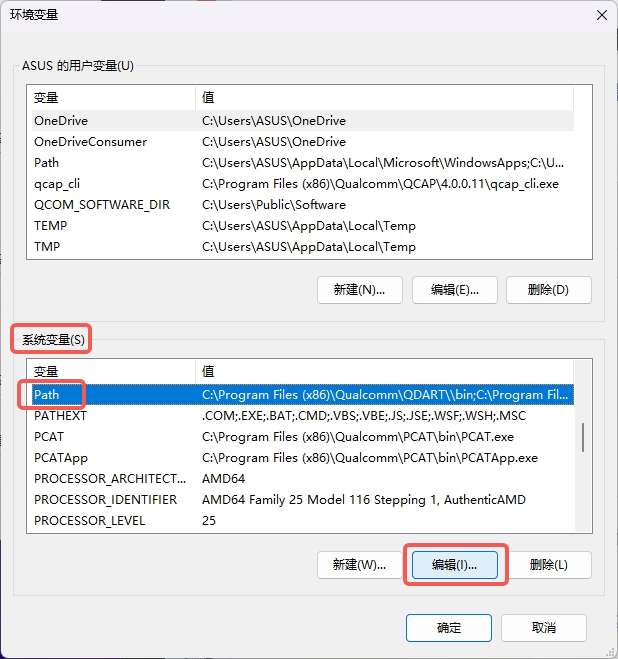Select the OneDrive user variable row
This screenshot has height=659, width=618.
[303, 121]
